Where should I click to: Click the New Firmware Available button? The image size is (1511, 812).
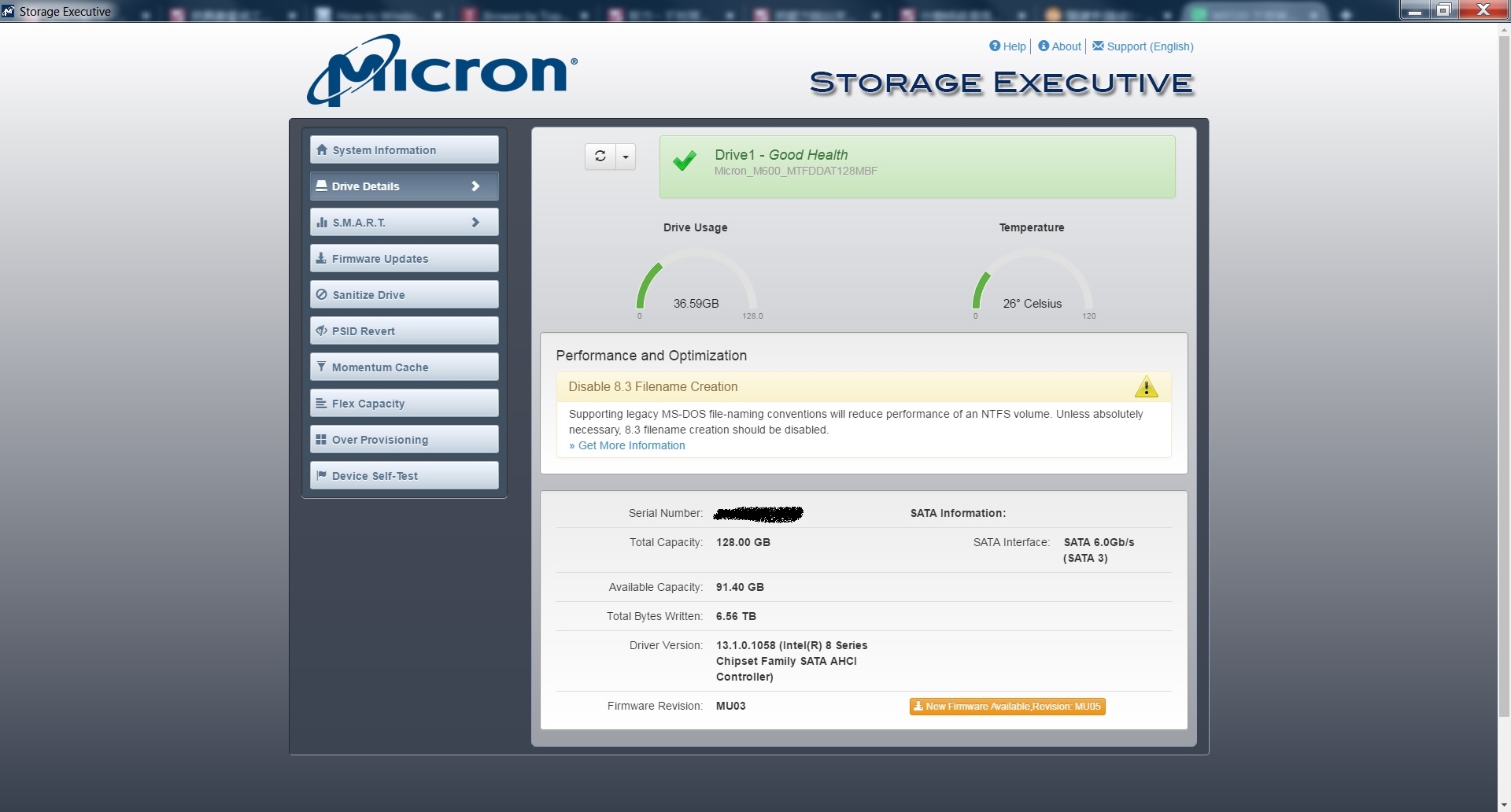click(x=1007, y=707)
